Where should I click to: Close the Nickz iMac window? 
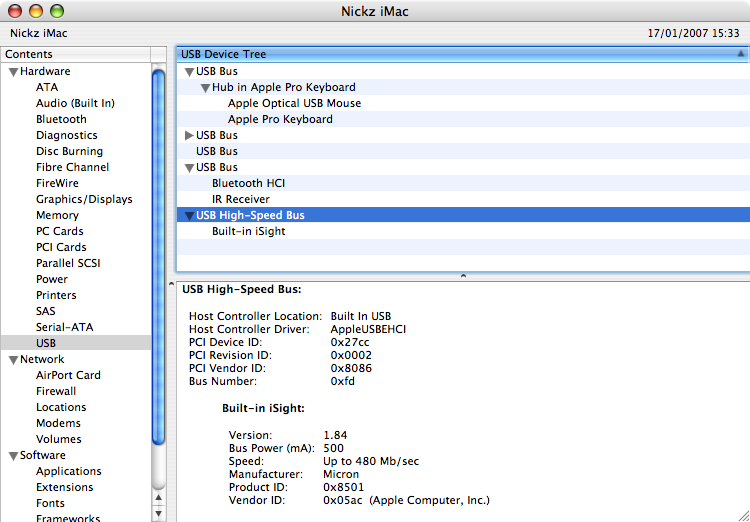(15, 11)
